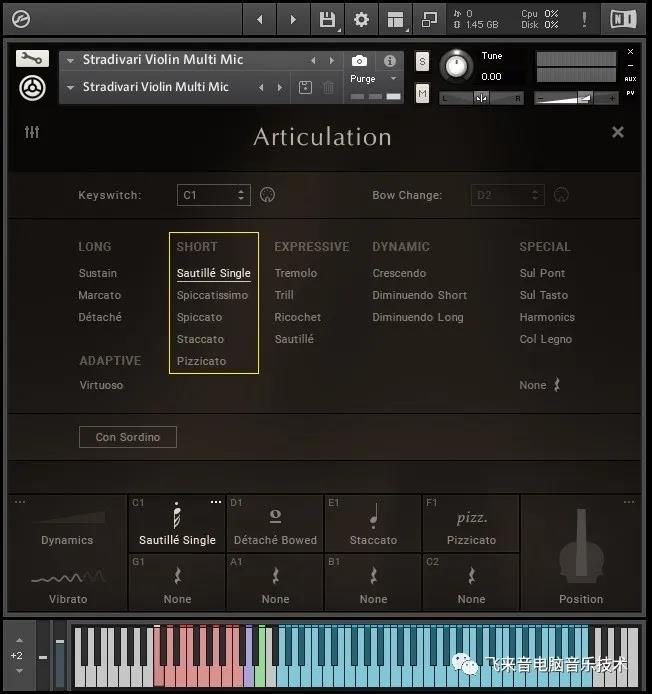Screen dimensions: 652x694
Task: Select the empty G1 None slot
Action: (x=177, y=582)
